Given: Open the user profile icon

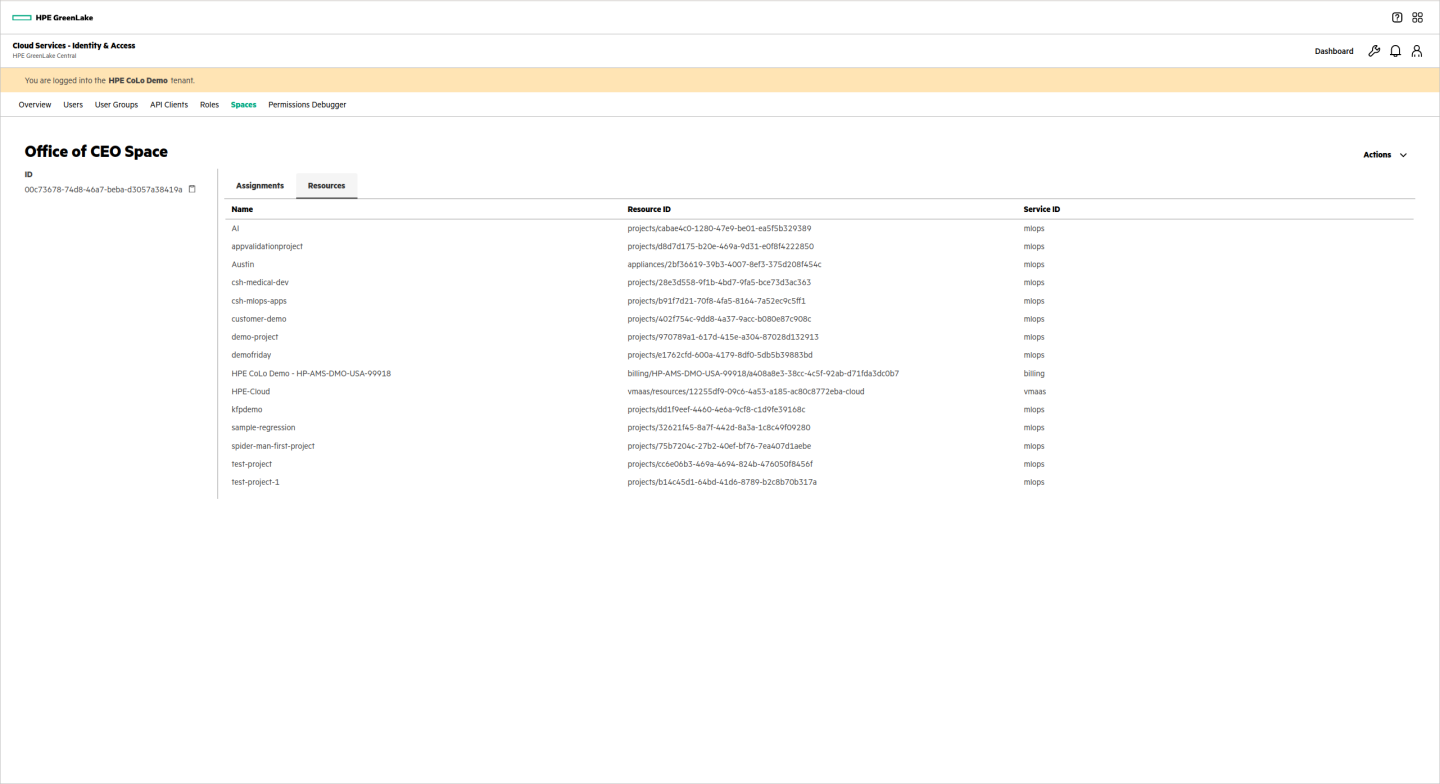Looking at the screenshot, I should [1417, 51].
